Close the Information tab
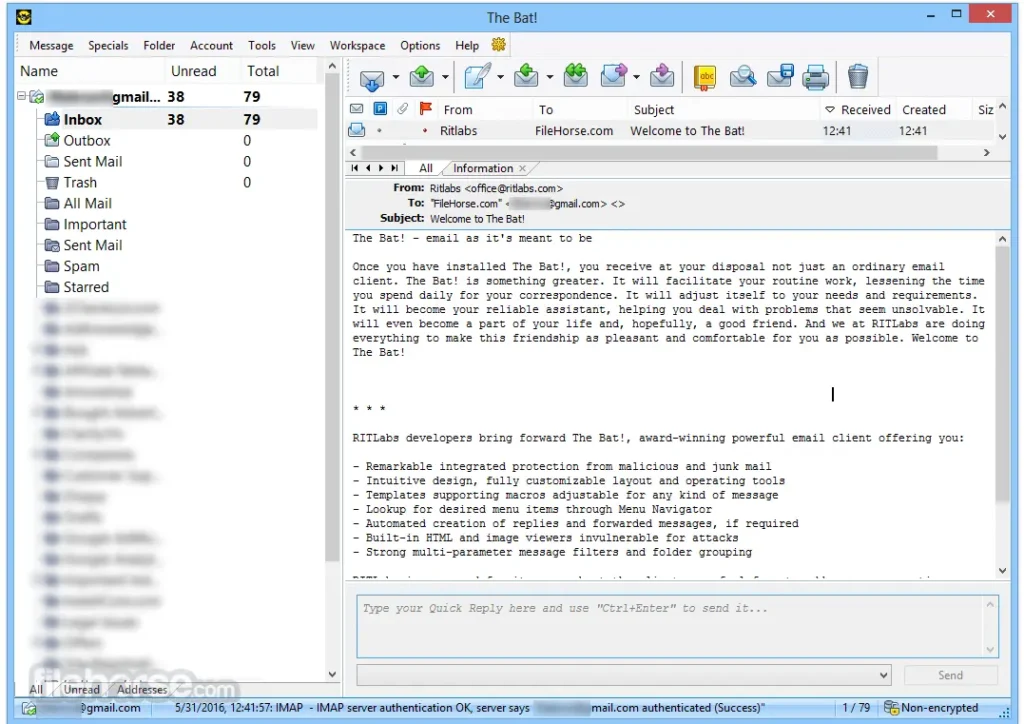This screenshot has width=1024, height=724. coord(524,168)
